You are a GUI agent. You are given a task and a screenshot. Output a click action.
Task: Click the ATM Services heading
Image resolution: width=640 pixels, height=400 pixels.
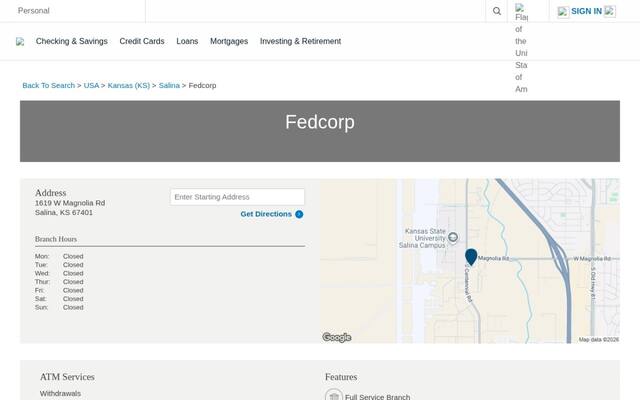click(x=67, y=377)
